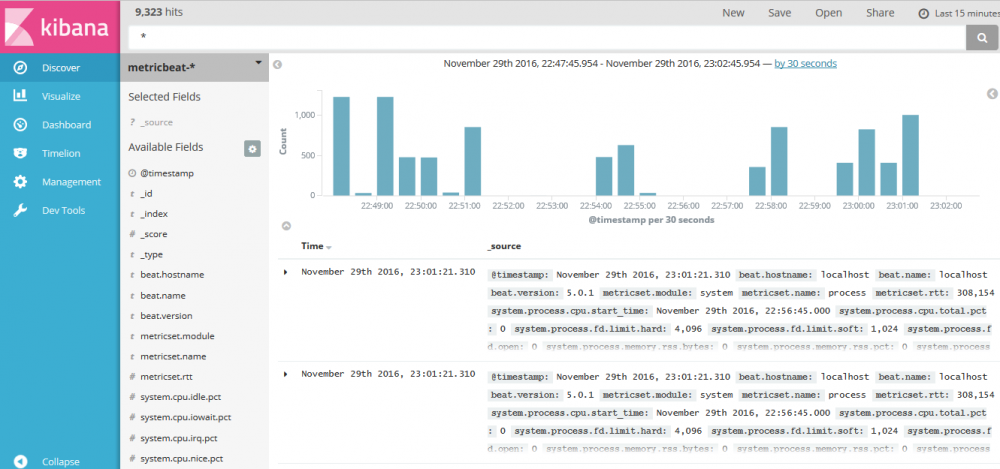Click the question mark icon of _source
1000x469 pixels.
click(132, 122)
